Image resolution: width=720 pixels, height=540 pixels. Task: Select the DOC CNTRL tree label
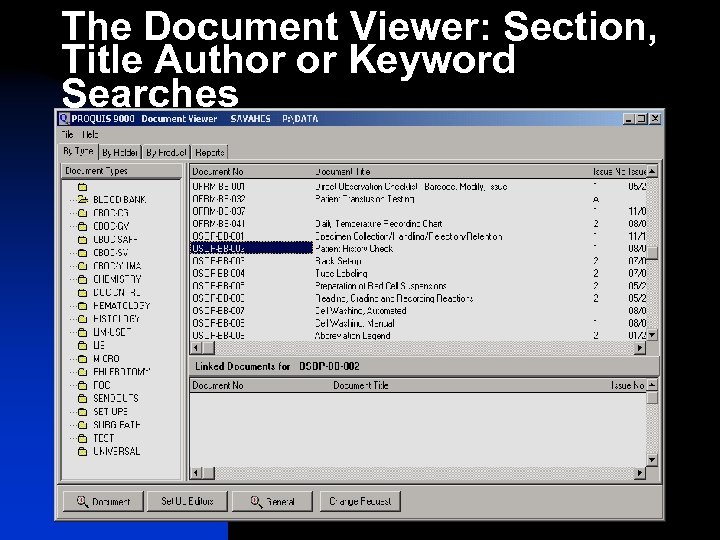click(x=117, y=292)
